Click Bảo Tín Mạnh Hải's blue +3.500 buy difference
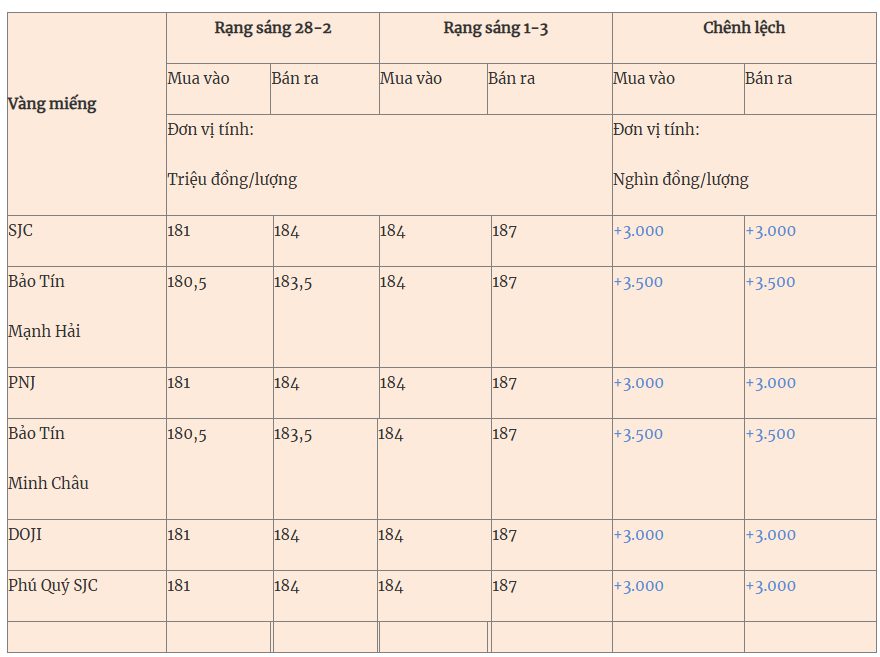The height and width of the screenshot is (657, 880). pyautogui.click(x=638, y=282)
